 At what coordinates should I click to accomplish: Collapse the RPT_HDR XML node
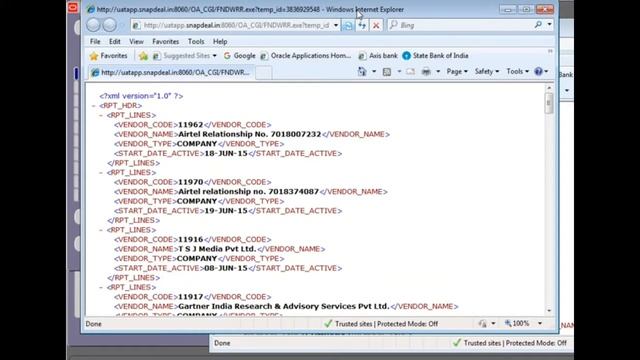pyautogui.click(x=93, y=106)
